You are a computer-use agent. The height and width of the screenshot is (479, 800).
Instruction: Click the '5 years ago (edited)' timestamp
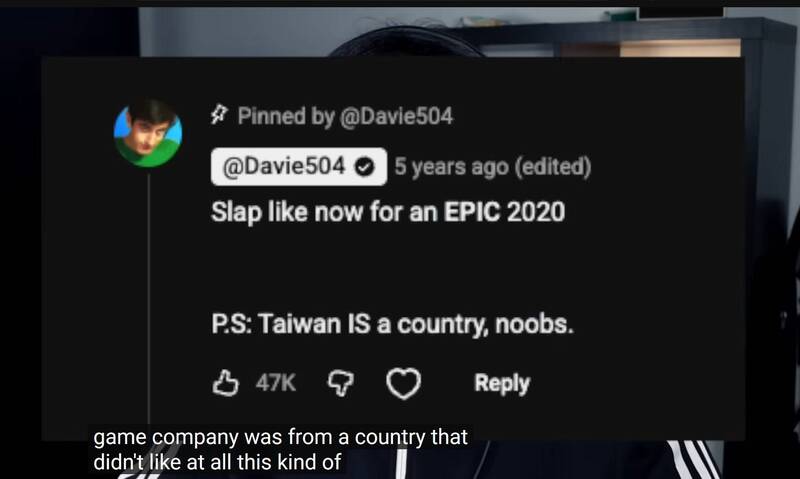[x=493, y=167]
